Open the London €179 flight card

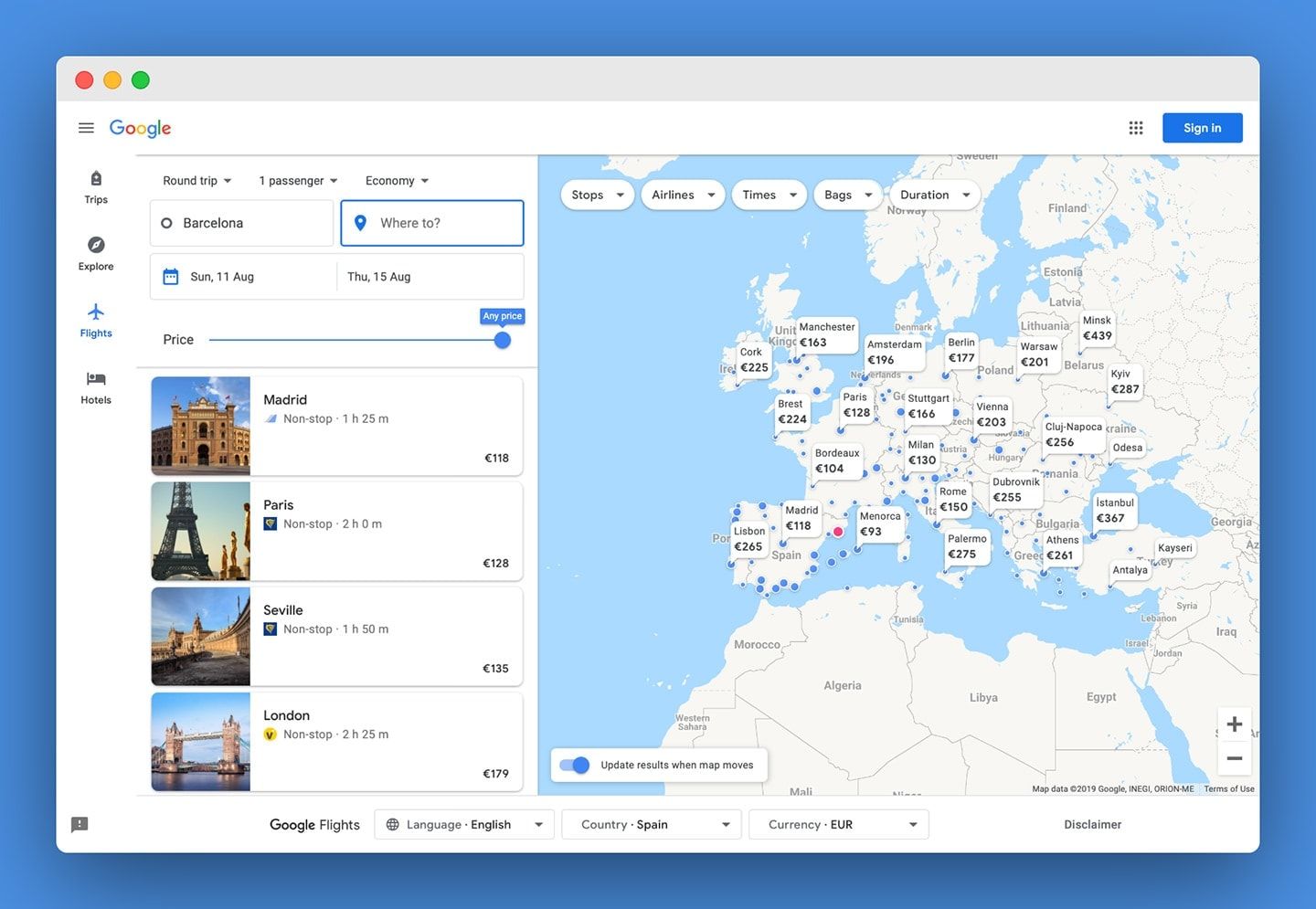336,741
